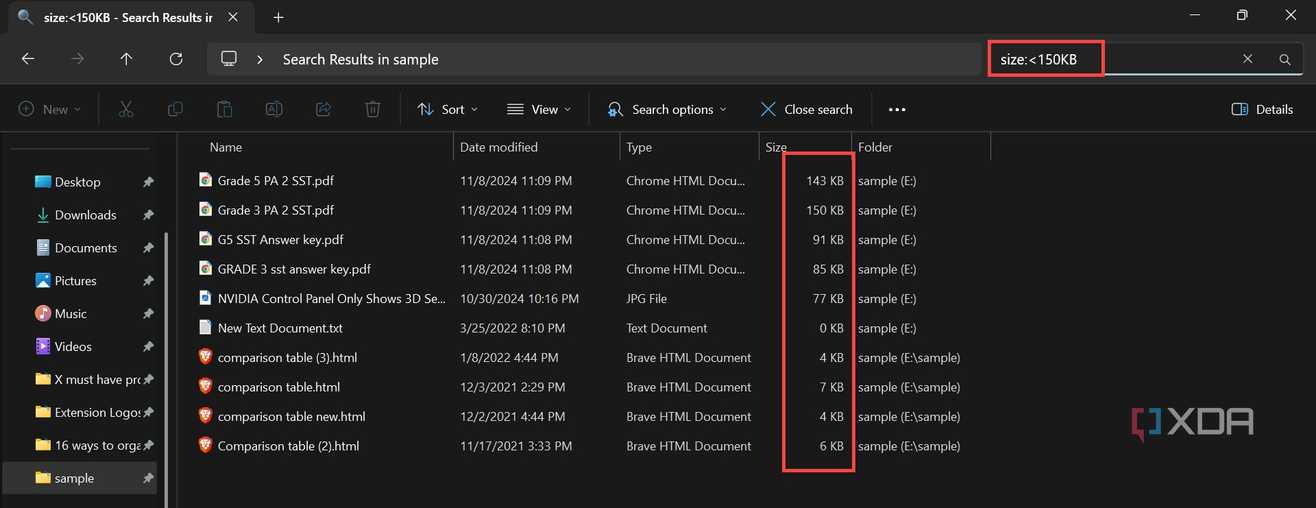Screen dimensions: 1316x508
Task: Click the Brave icon of comparison table.html
Action: [x=205, y=387]
